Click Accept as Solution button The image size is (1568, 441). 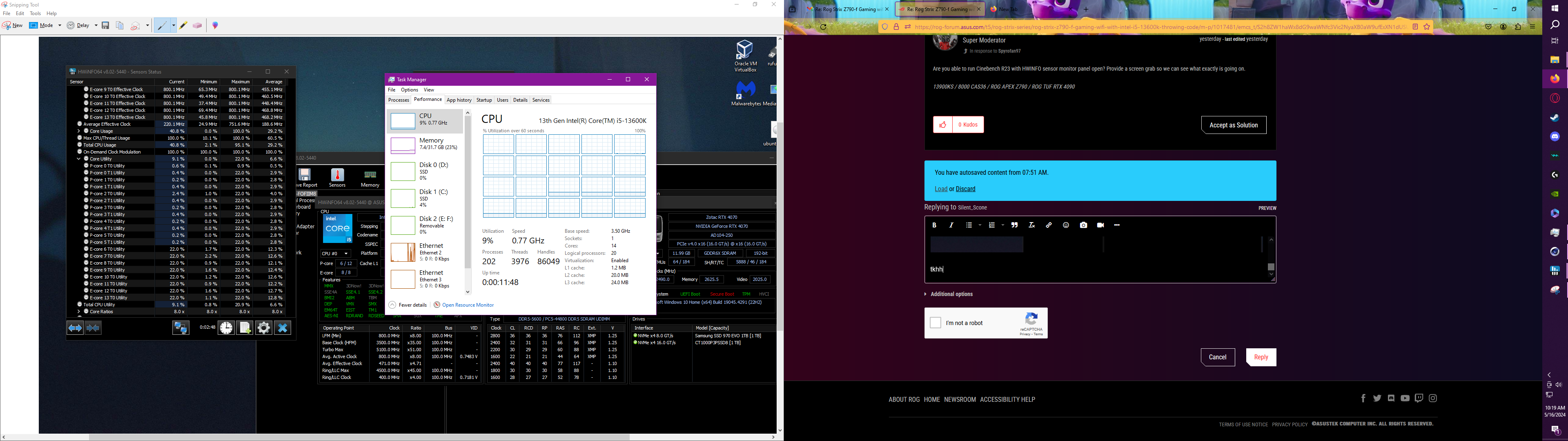1233,125
